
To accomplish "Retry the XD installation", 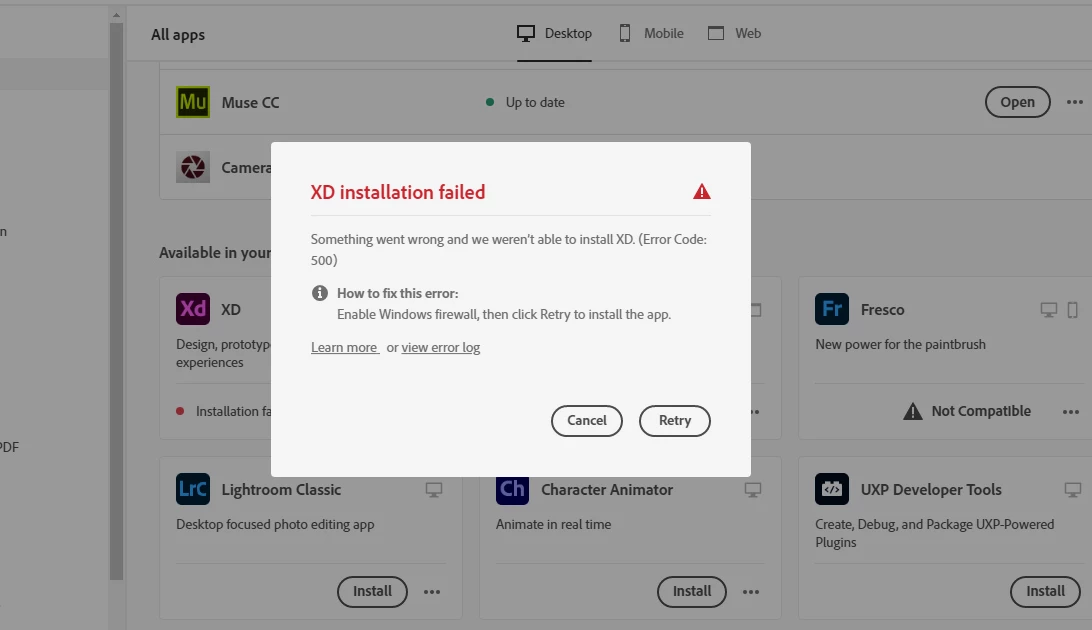I will click(x=675, y=420).
